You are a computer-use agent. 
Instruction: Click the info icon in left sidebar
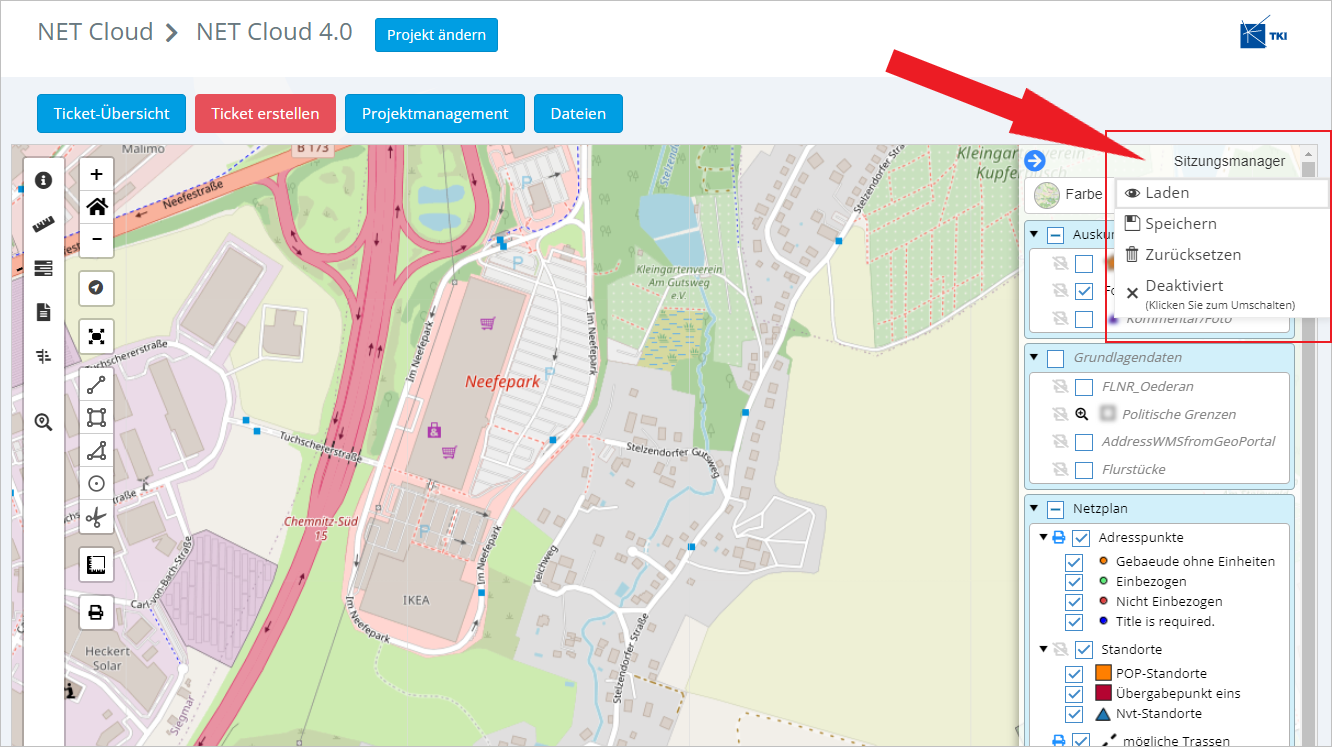(x=43, y=181)
